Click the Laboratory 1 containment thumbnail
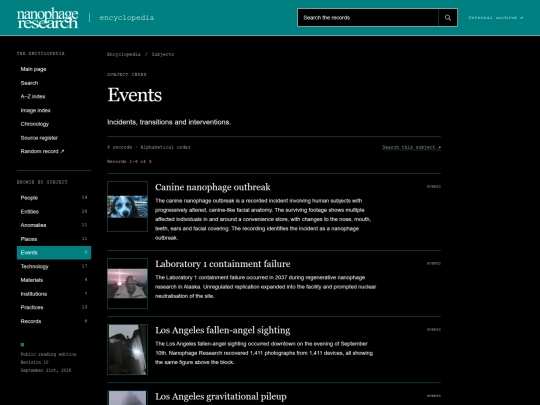The image size is (540, 405). pyautogui.click(x=127, y=283)
